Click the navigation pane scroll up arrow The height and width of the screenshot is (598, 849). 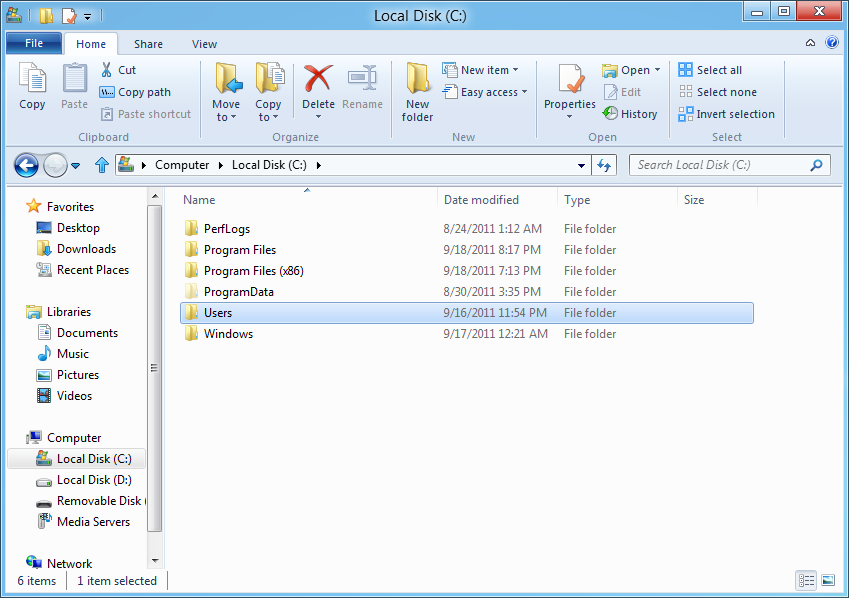(x=155, y=196)
